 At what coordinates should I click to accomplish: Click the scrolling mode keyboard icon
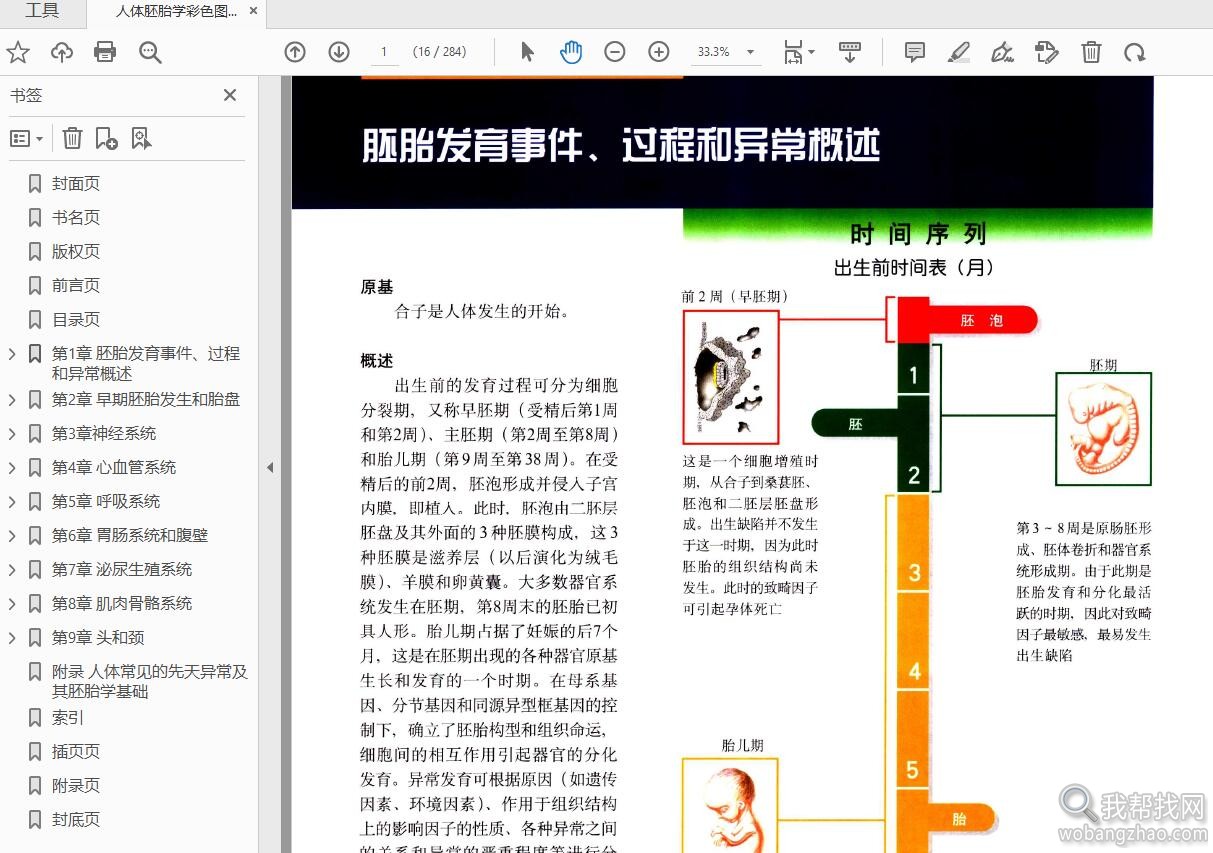click(850, 52)
